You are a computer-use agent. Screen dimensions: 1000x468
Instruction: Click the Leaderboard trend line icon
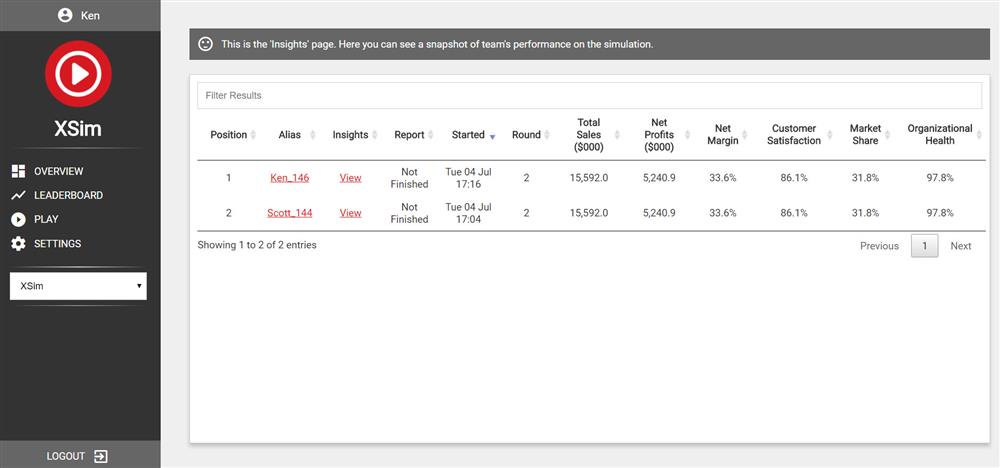coord(18,195)
